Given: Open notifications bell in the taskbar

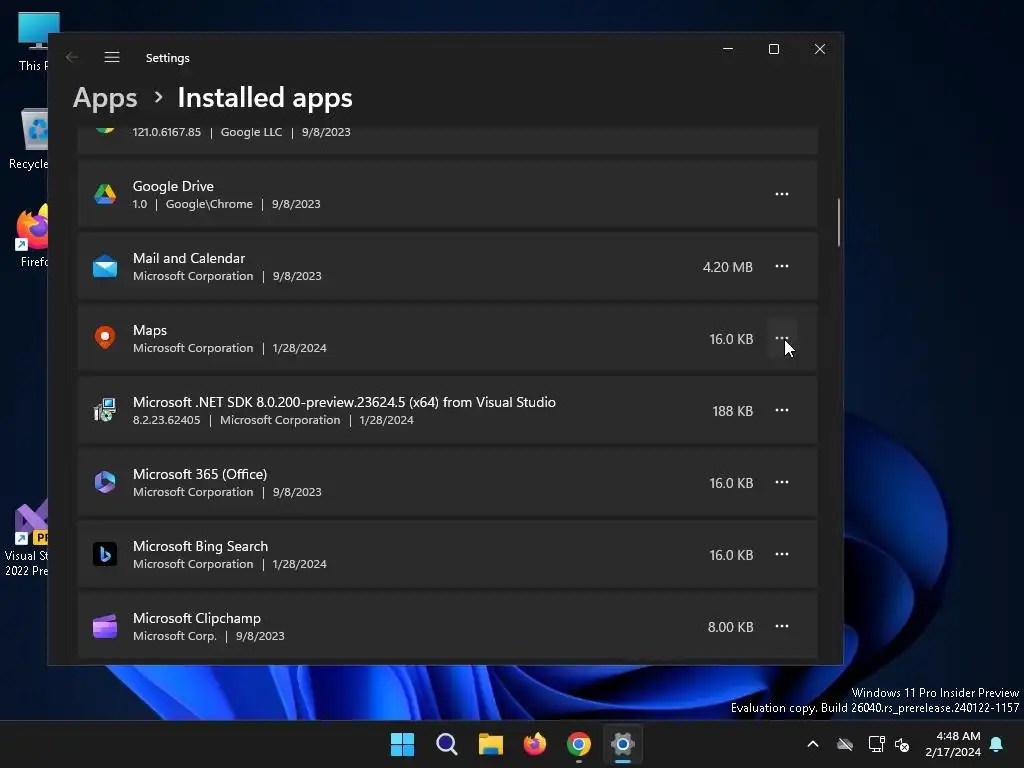Looking at the screenshot, I should pyautogui.click(x=997, y=744).
